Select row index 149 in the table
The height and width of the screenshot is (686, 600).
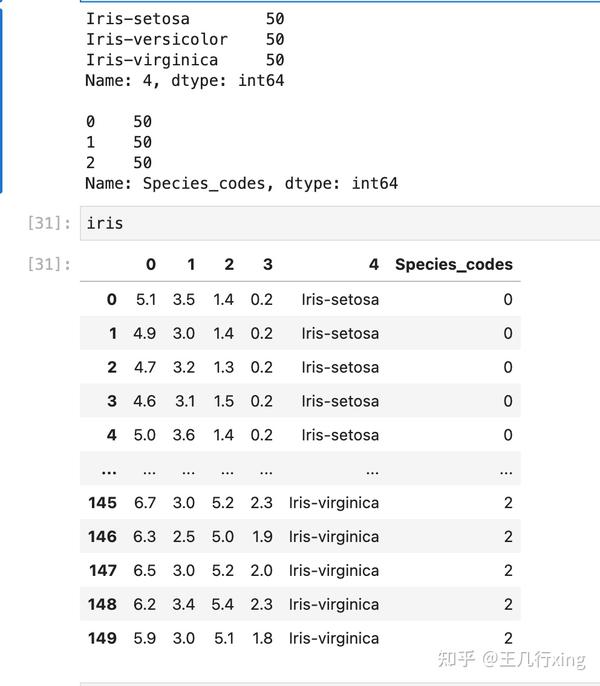coord(102,638)
